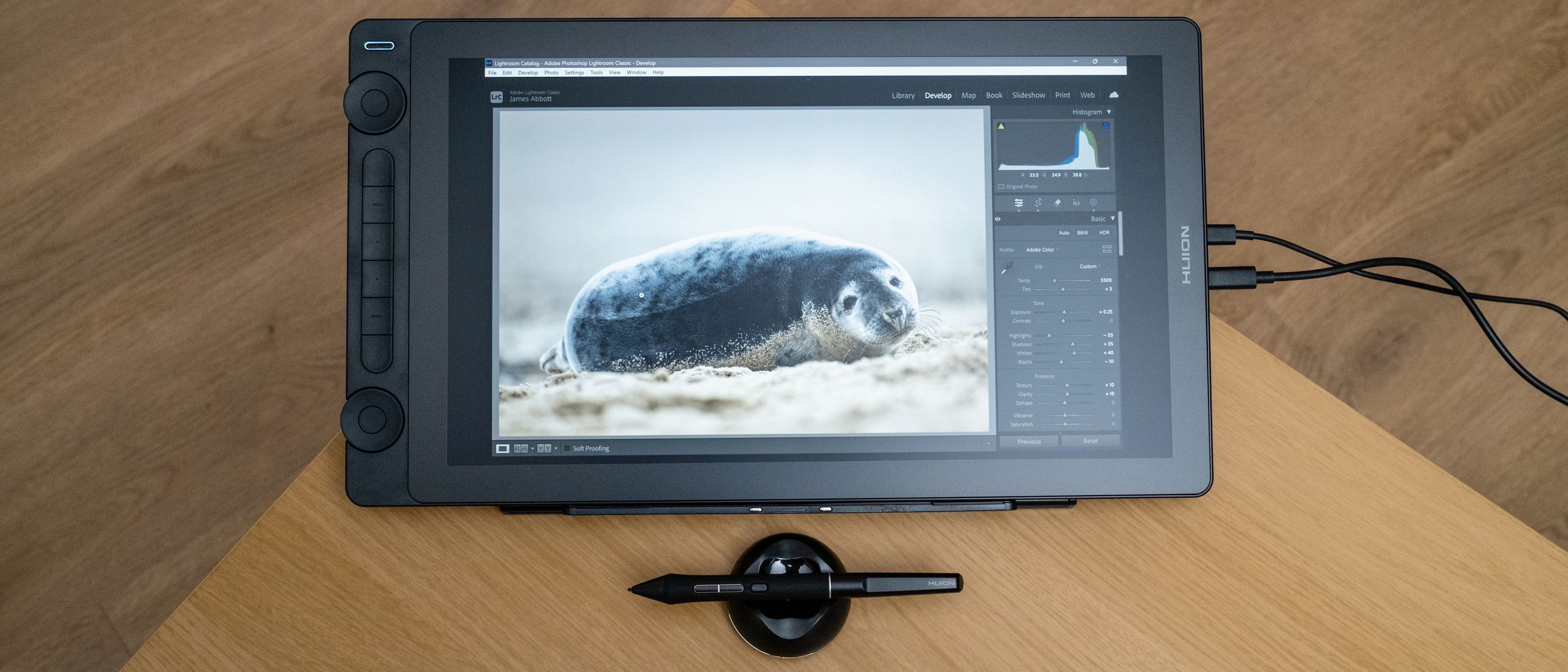Viewport: 1568px width, 672px height.
Task: Open the File menu
Action: tap(492, 73)
